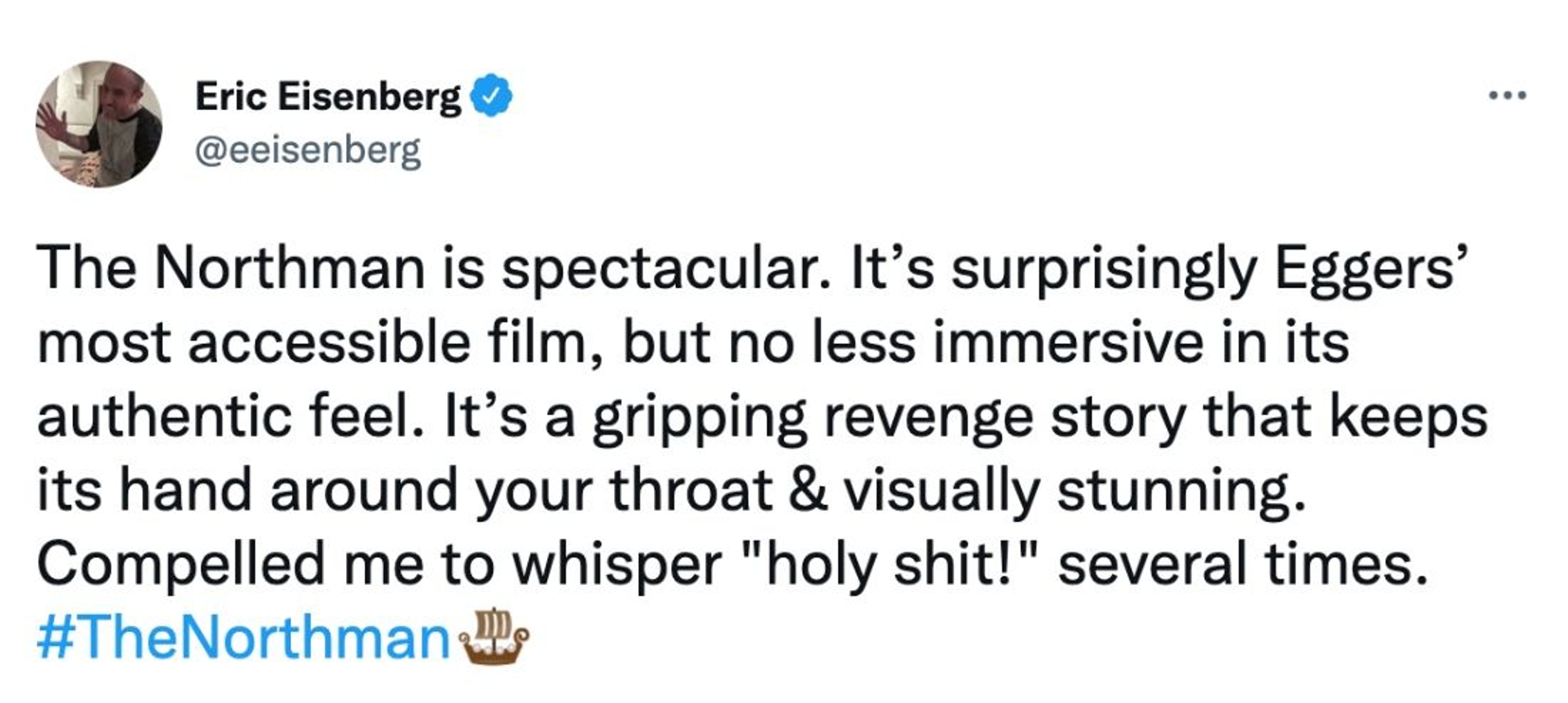Click the word "accessible" in the tweet

[329, 343]
